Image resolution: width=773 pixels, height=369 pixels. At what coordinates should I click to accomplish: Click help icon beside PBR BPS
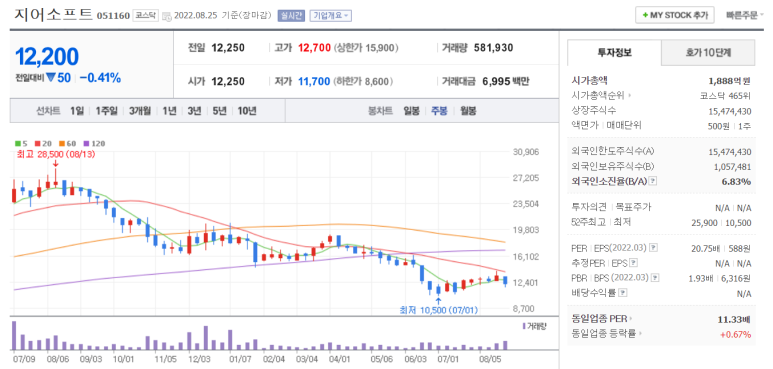coord(654,278)
